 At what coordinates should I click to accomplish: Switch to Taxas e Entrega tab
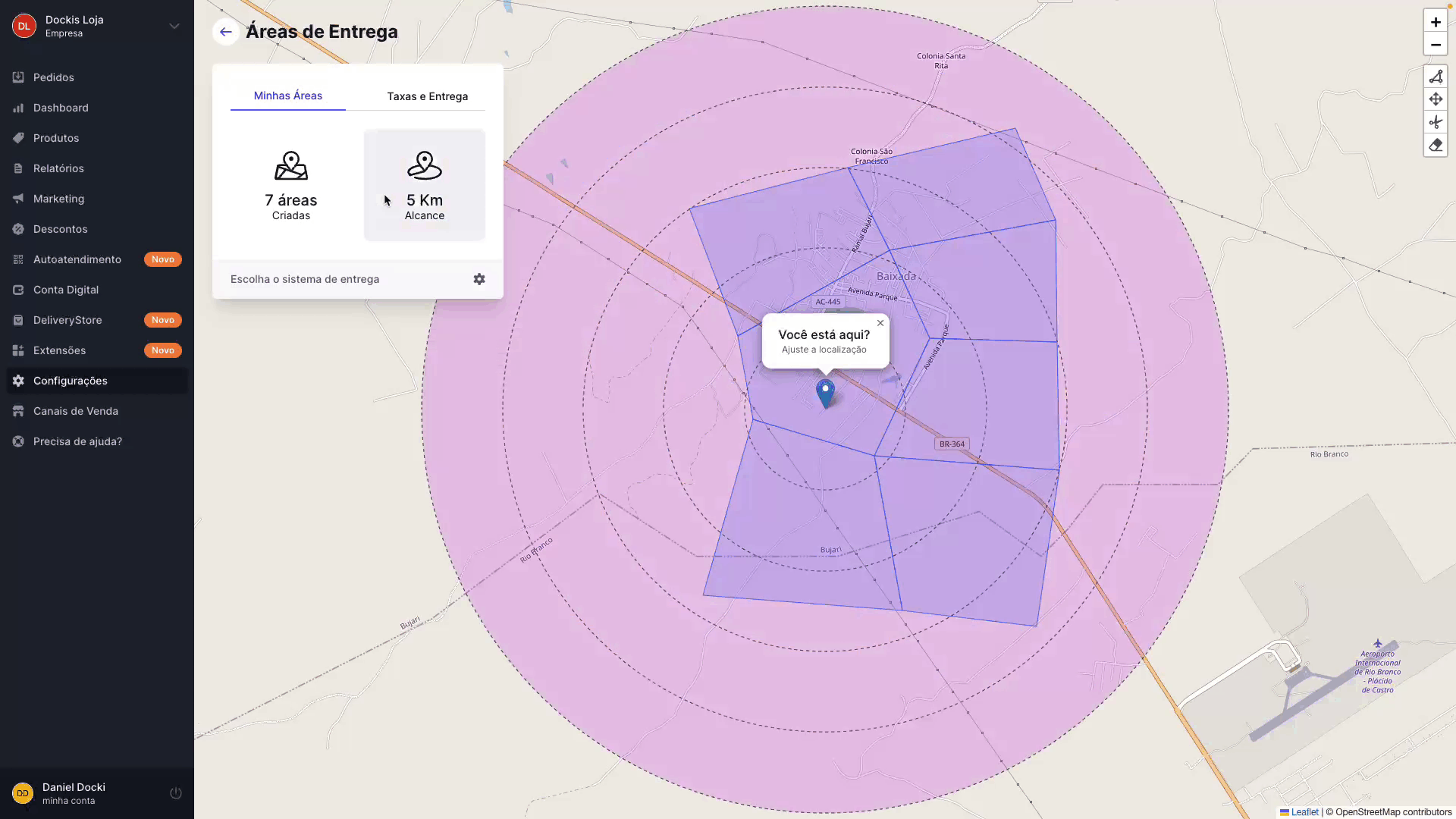(x=427, y=96)
